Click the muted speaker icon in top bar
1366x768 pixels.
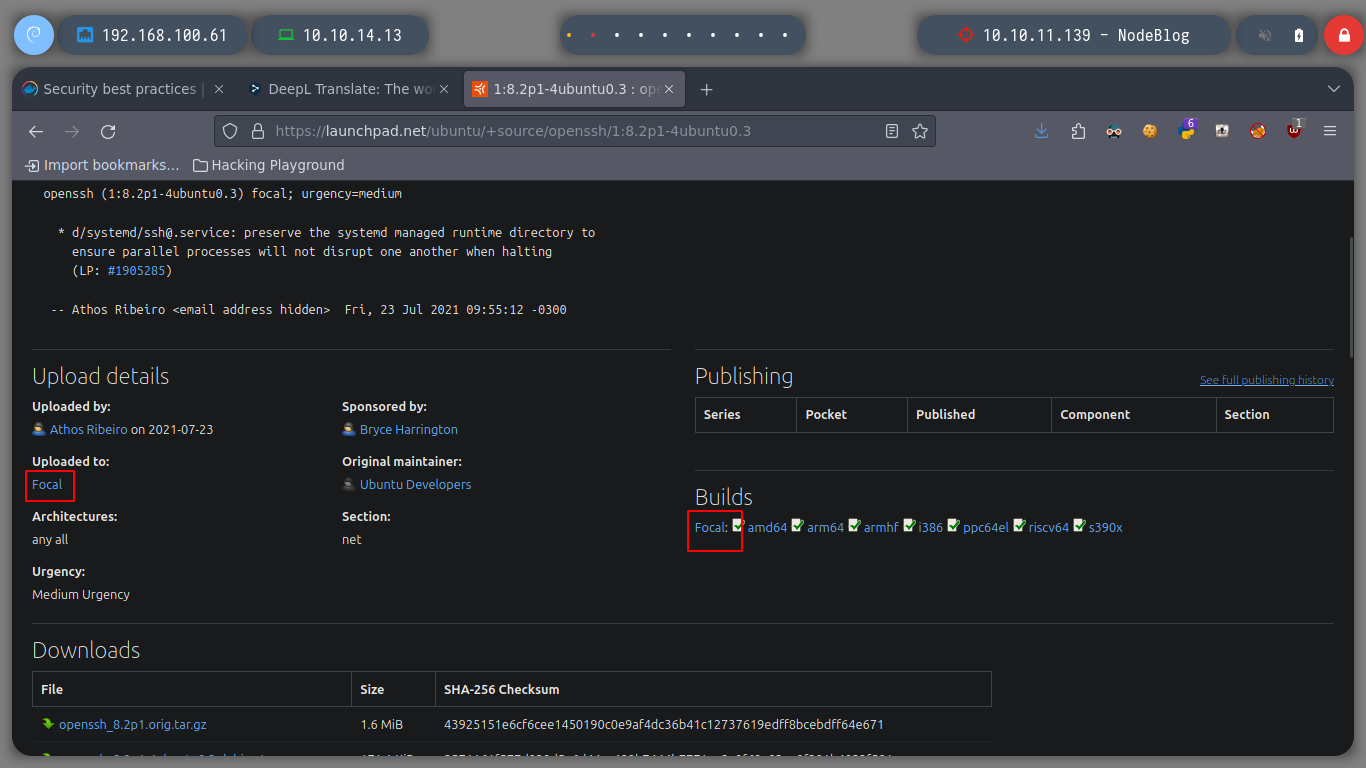[x=1265, y=35]
